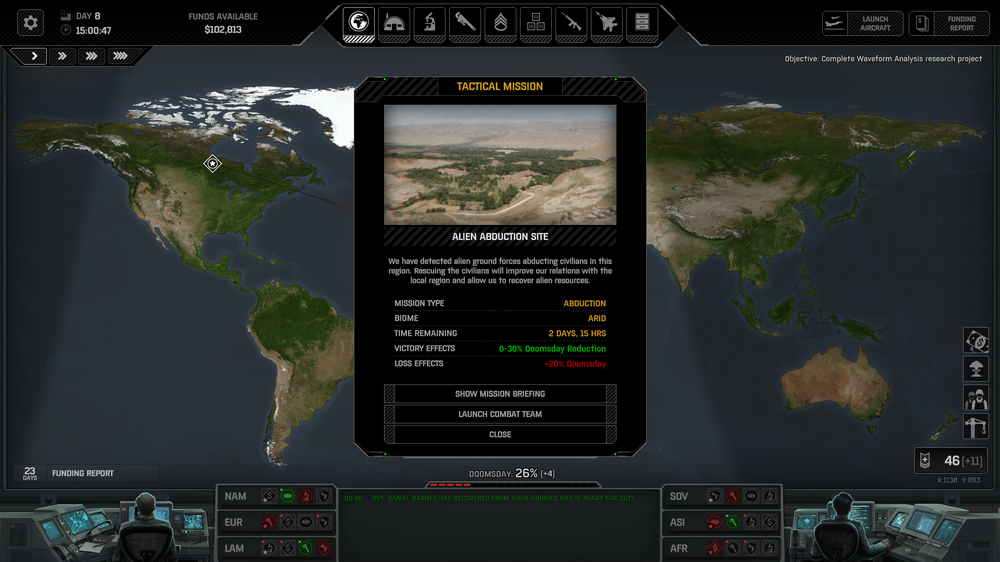
Task: Set time speed to double arrows
Action: coord(62,56)
